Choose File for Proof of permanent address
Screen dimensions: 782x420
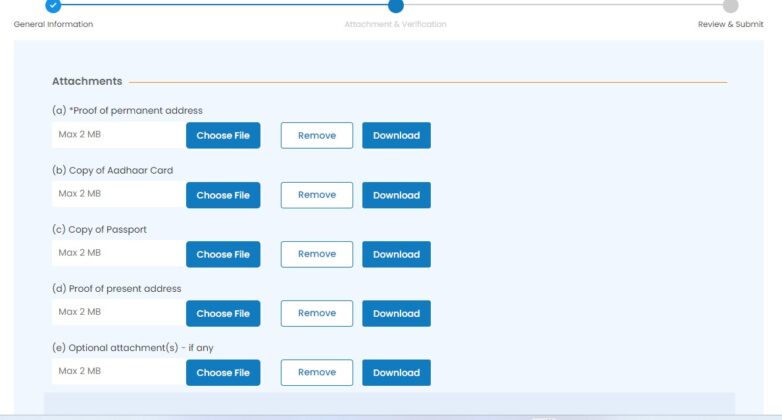223,135
